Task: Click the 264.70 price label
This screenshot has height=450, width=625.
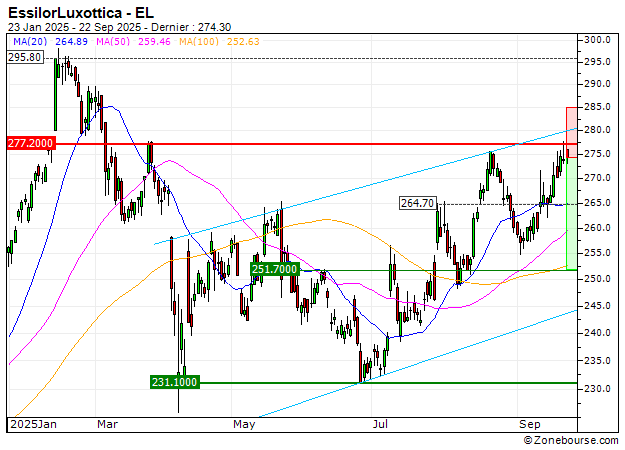Action: coord(417,204)
